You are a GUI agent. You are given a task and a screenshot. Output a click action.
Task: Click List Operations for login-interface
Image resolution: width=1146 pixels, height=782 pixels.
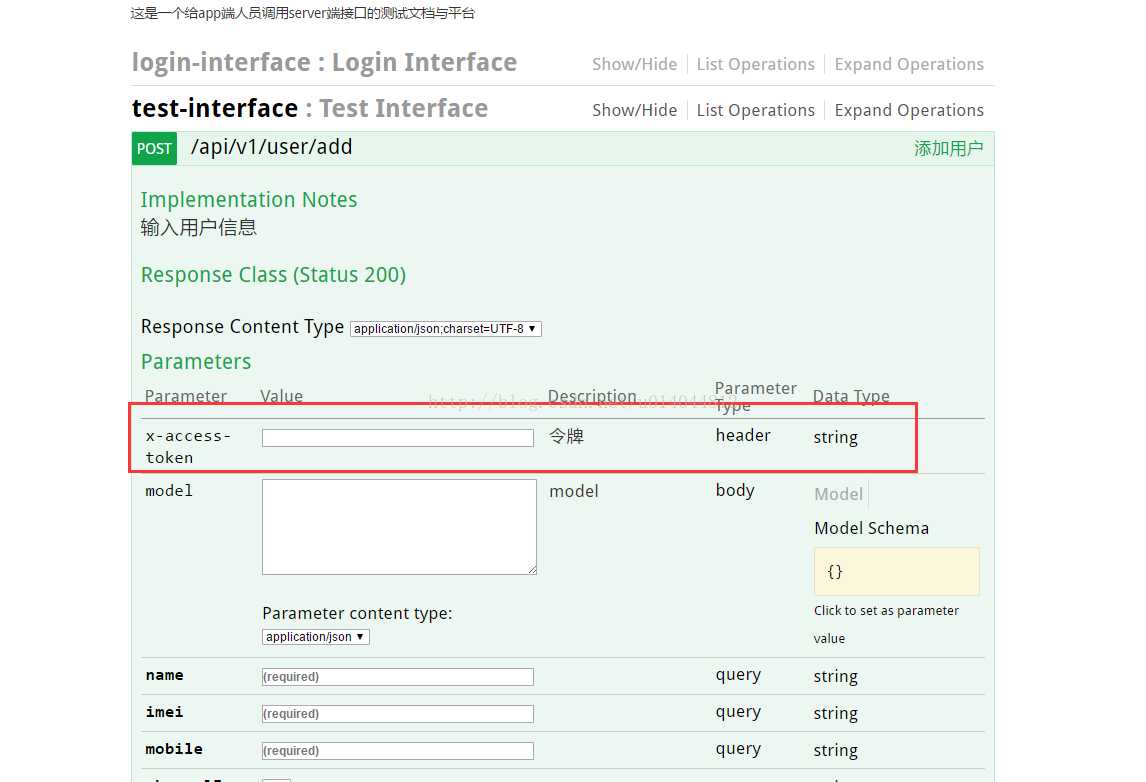coord(755,64)
